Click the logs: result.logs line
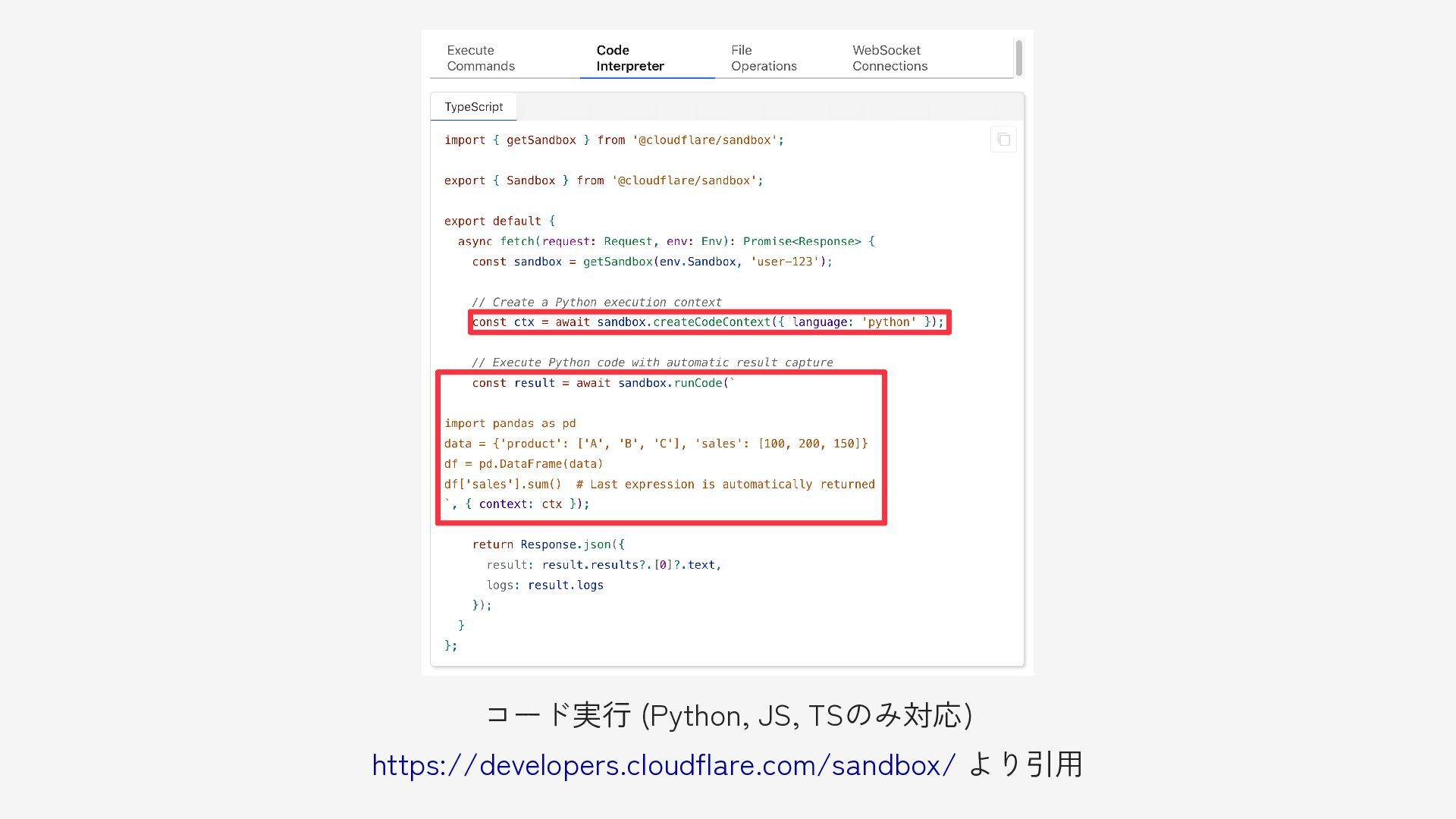 (x=544, y=585)
